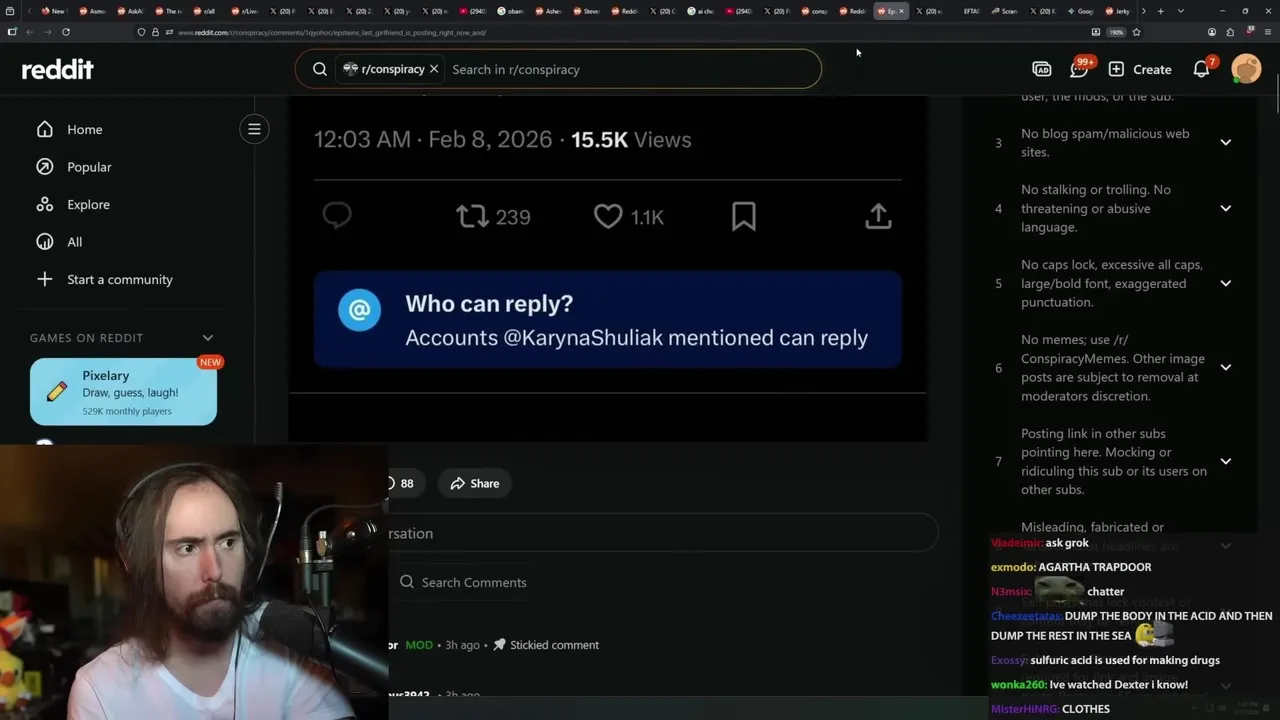Switch to the r/all tab
Viewport: 1280px width, 720px height.
(204, 11)
